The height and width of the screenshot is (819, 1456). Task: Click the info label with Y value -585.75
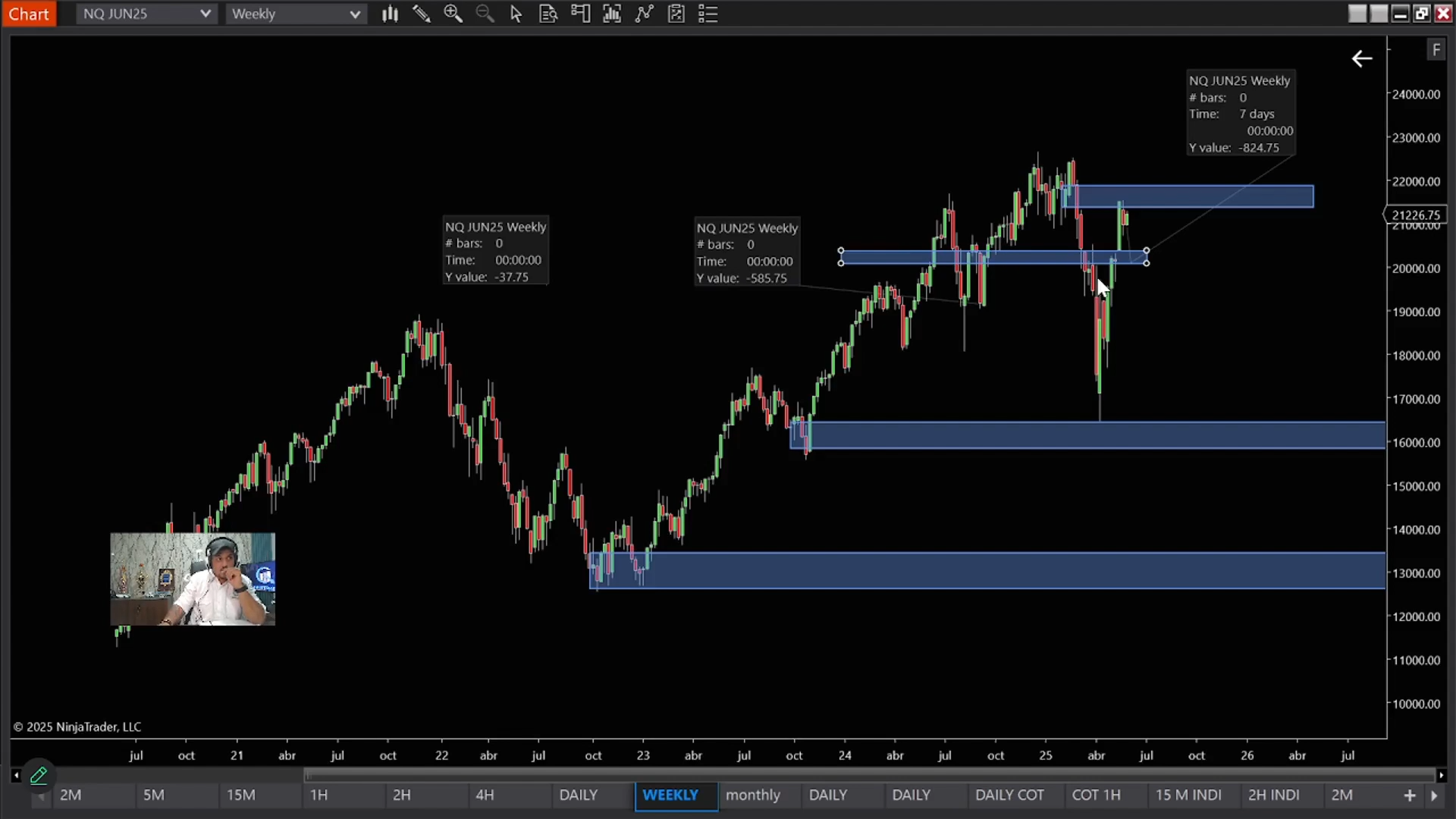click(747, 253)
